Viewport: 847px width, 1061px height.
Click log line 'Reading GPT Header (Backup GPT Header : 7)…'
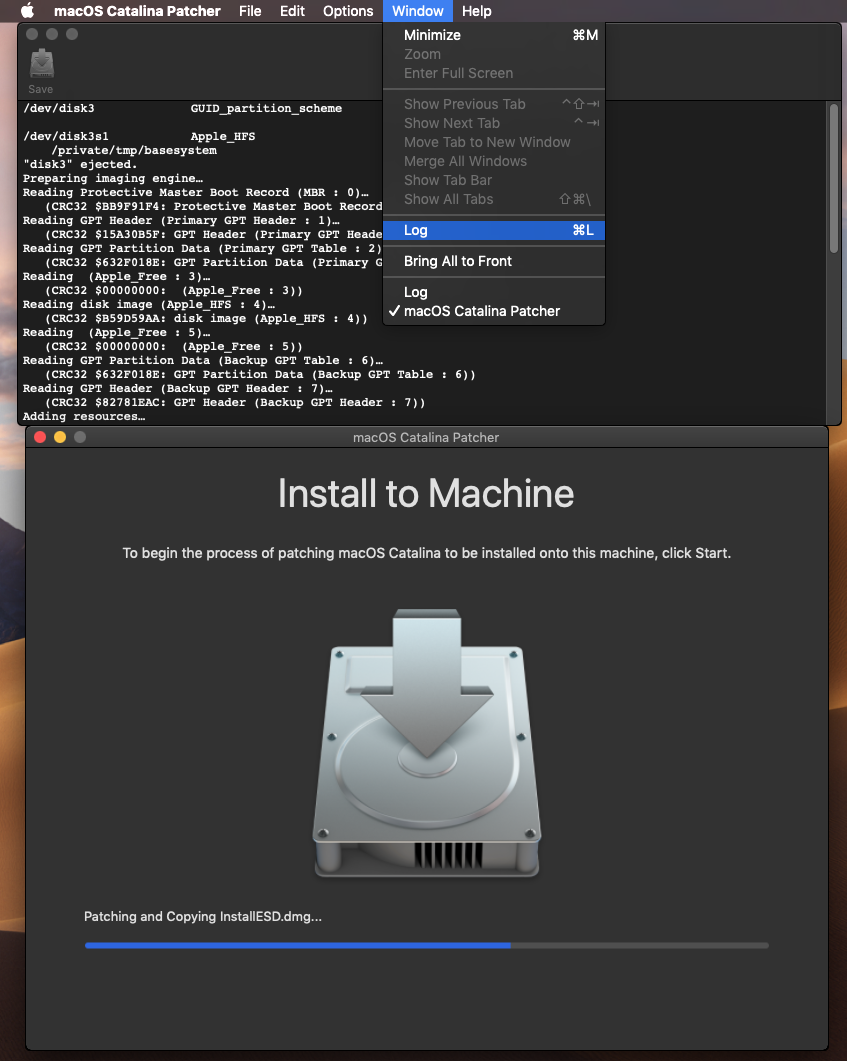click(x=177, y=388)
